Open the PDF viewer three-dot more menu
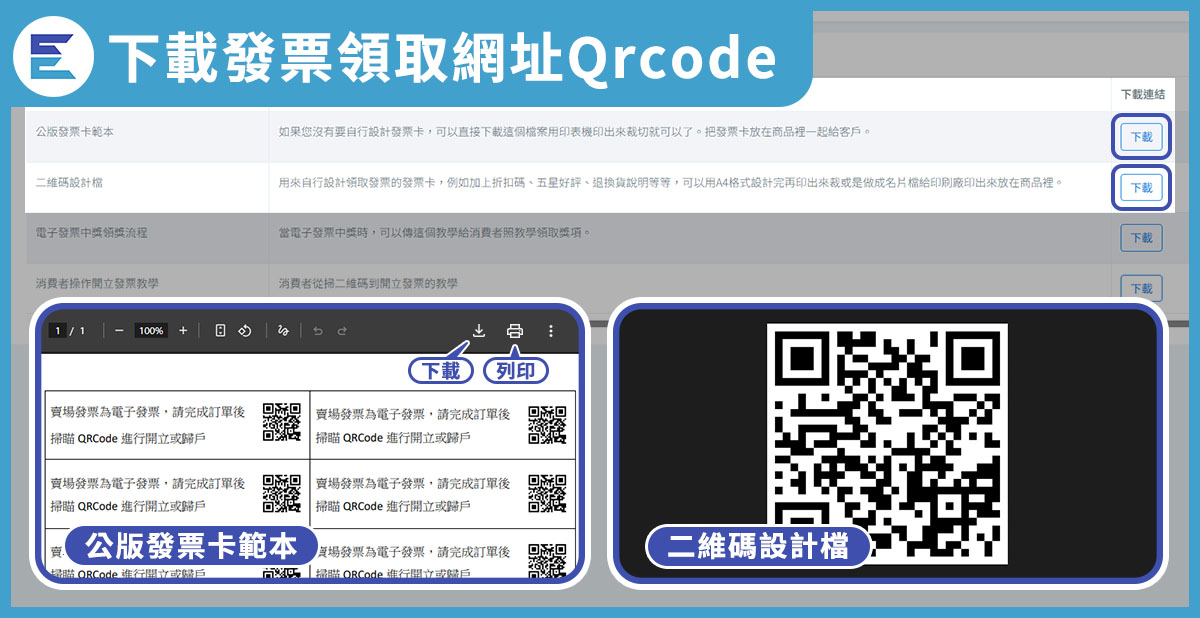This screenshot has width=1200, height=618. 551,330
